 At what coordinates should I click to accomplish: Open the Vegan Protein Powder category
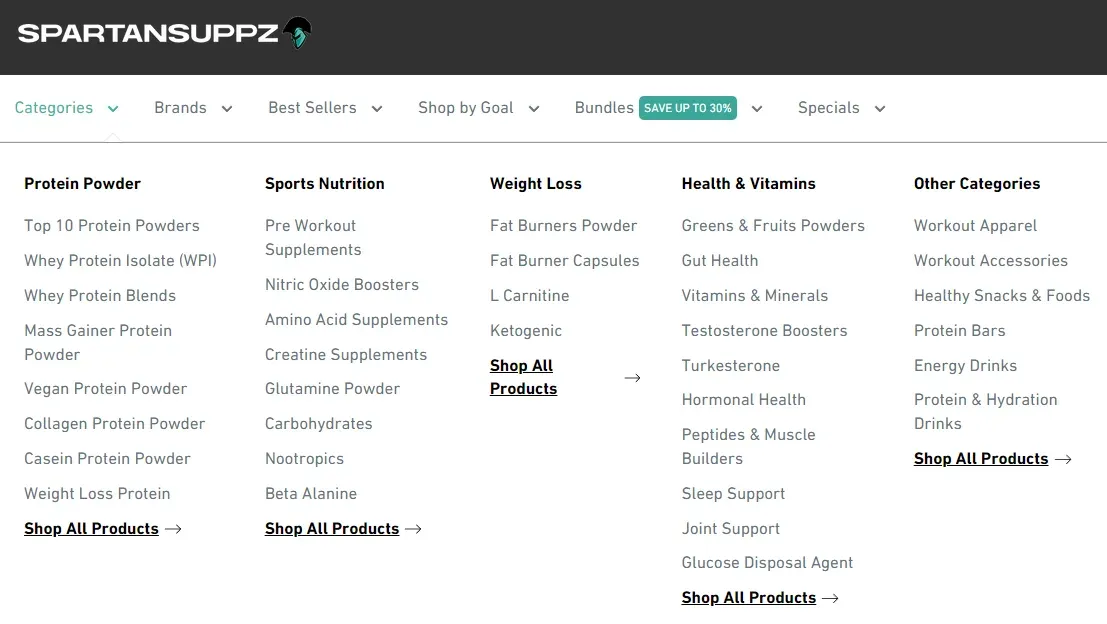coord(105,388)
